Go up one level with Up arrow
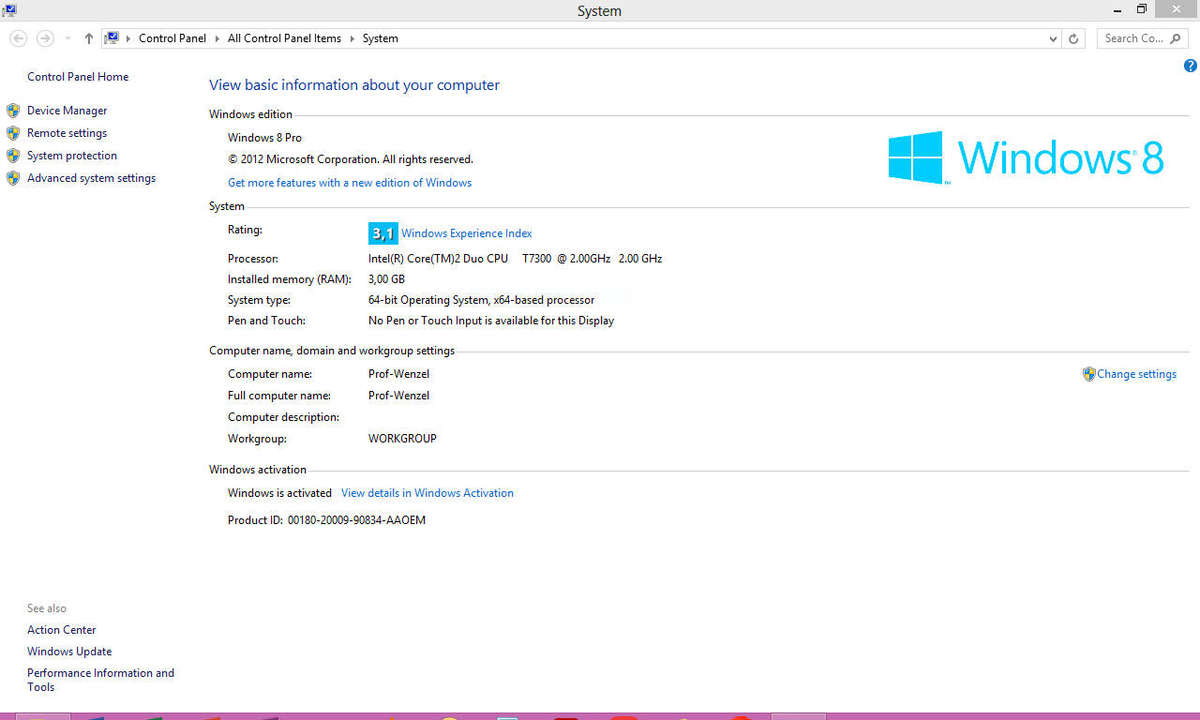1200x720 pixels. [89, 38]
